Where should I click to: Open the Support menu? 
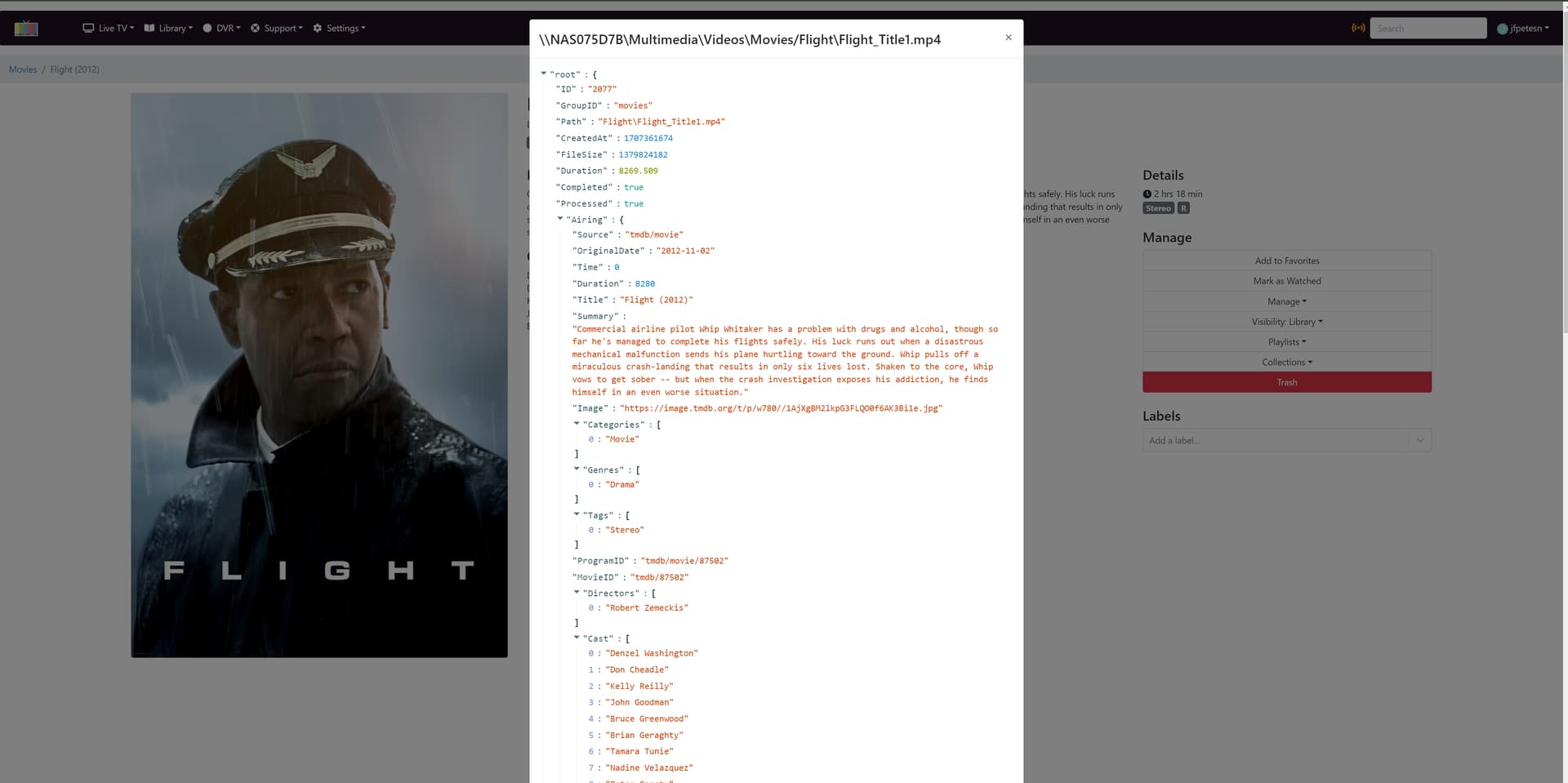[x=277, y=29]
